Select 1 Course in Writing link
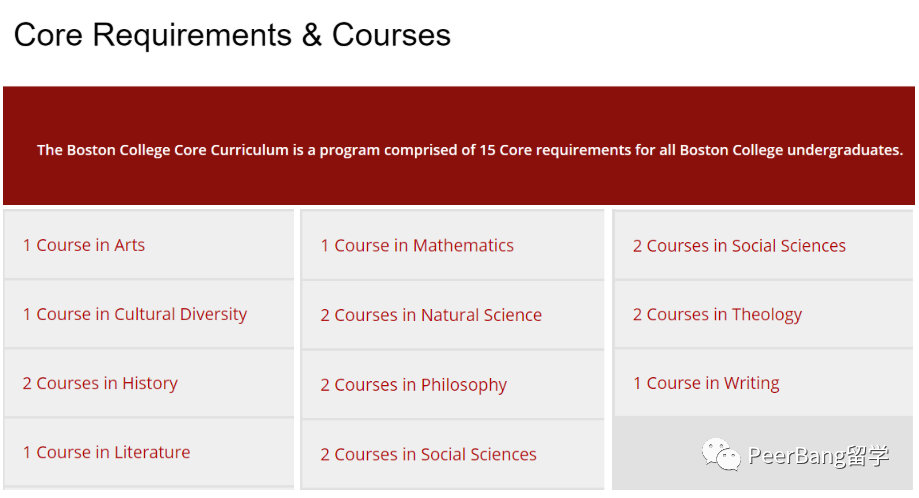 point(706,383)
